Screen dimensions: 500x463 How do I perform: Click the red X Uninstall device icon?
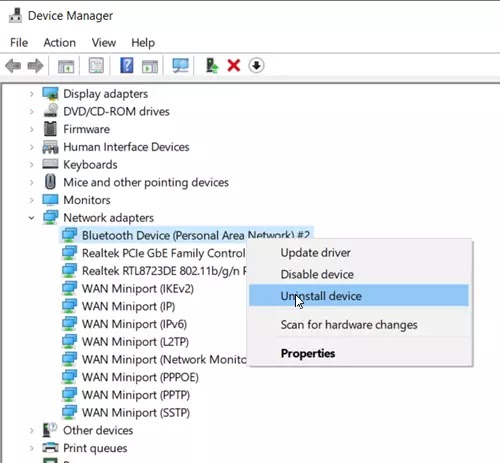coord(234,65)
